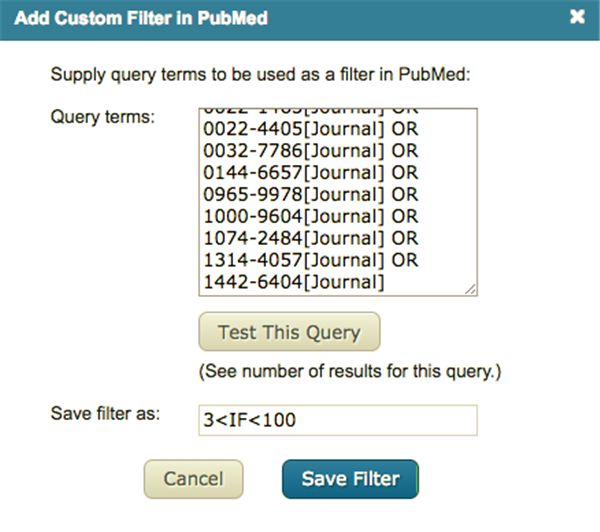Place cursor on line 0022-4405[Journal] OR
Image resolution: width=600 pixels, height=532 pixels.
click(x=309, y=129)
